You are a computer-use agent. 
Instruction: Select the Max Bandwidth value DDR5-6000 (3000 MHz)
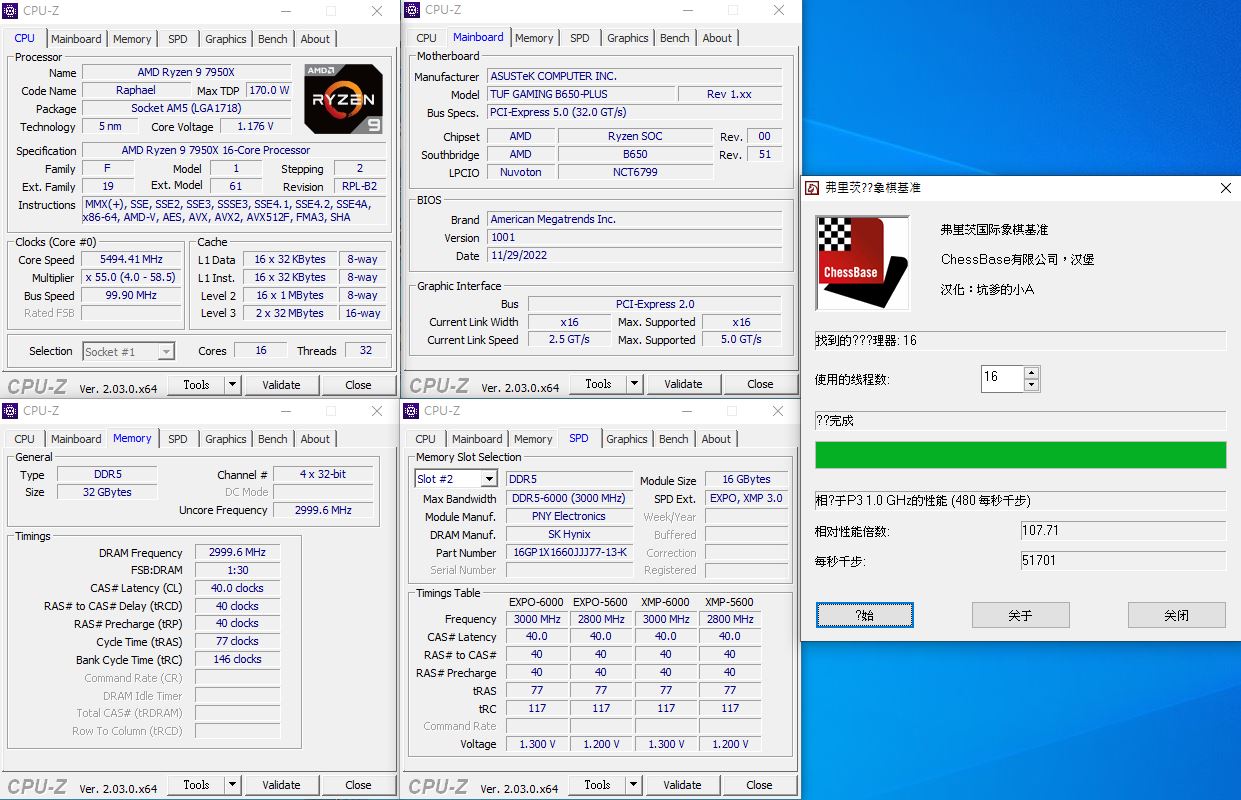coord(569,498)
